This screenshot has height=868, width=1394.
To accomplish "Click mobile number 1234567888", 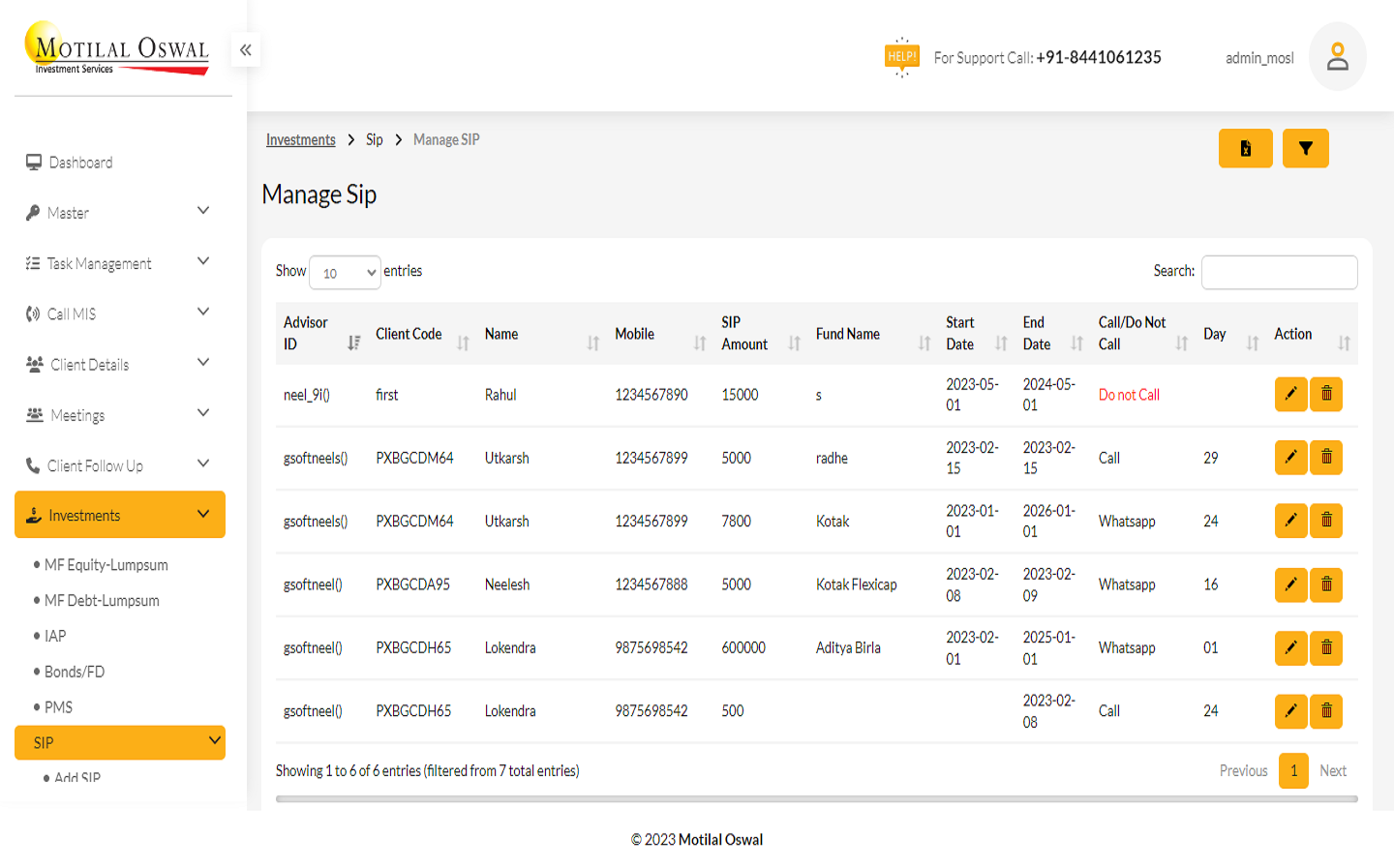I will point(652,584).
